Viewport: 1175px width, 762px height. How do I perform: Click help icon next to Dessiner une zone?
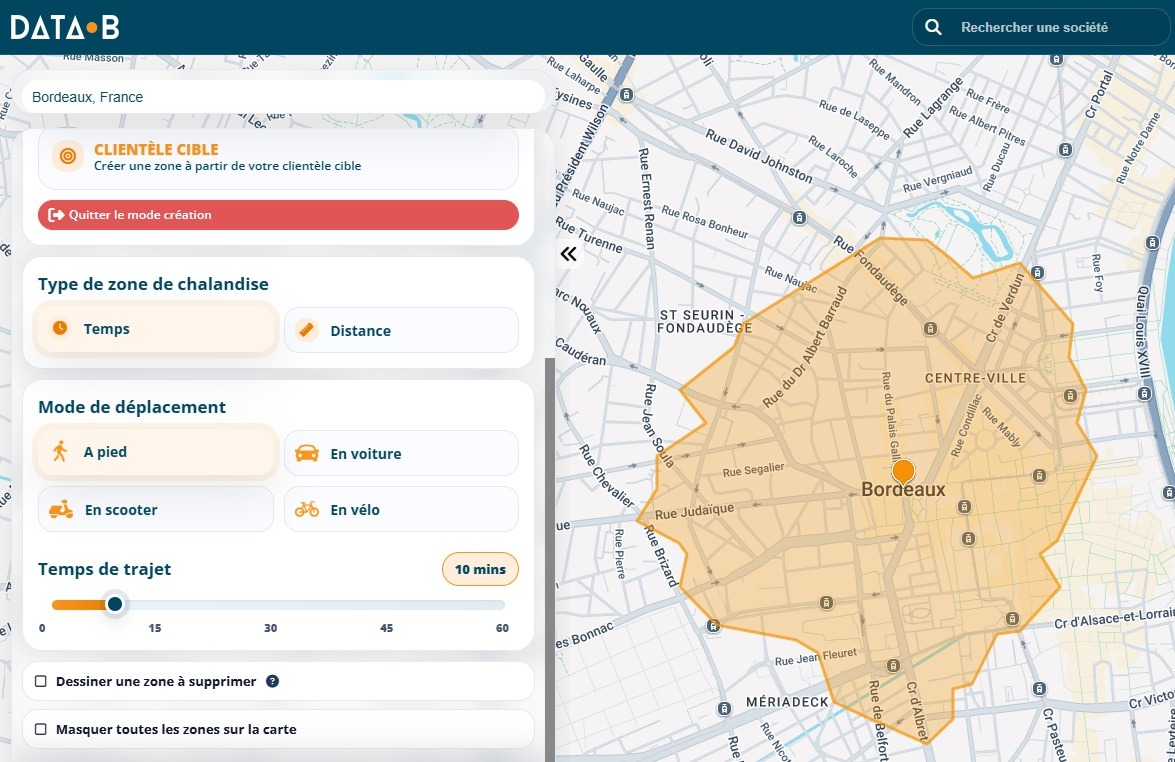(x=273, y=681)
